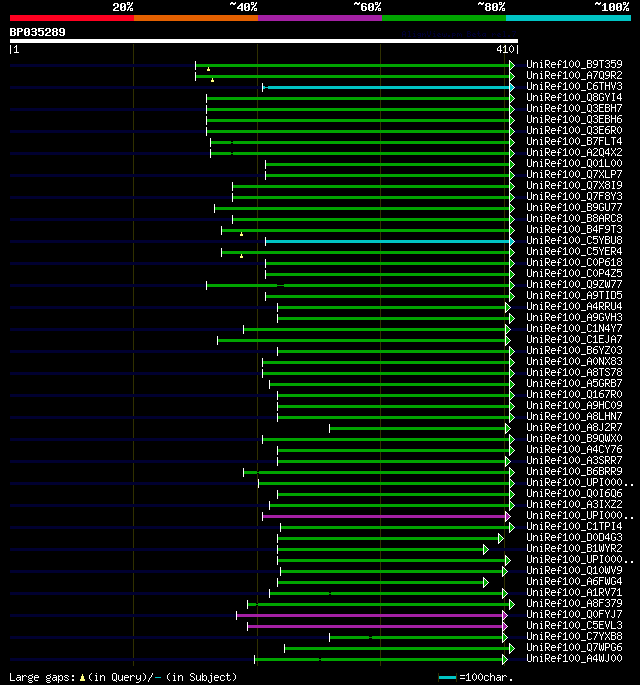Click the UniRef100_B9GU77 label

coord(574,207)
